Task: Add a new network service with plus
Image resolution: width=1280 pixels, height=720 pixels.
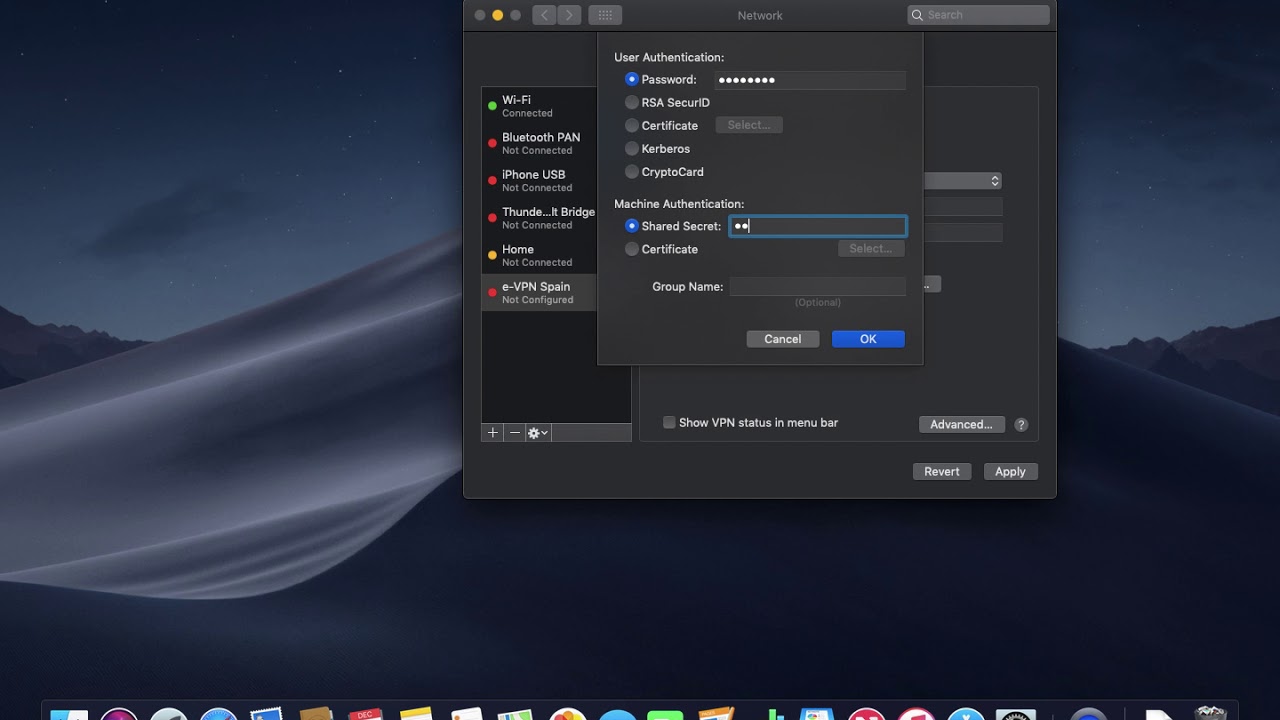Action: (492, 433)
